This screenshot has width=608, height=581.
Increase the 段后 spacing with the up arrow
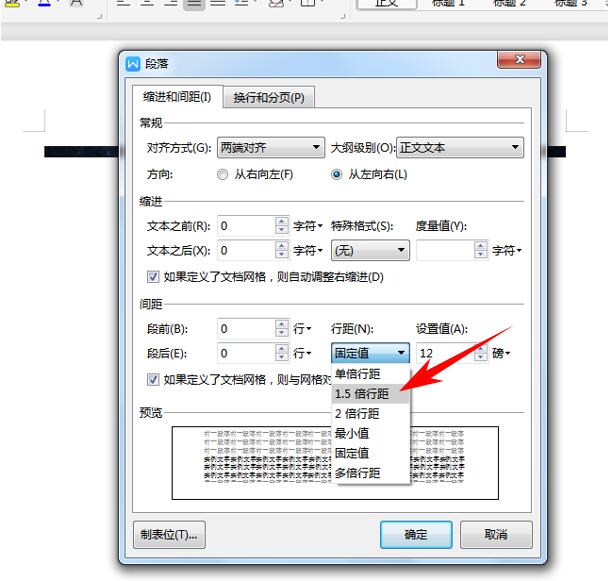(282, 349)
